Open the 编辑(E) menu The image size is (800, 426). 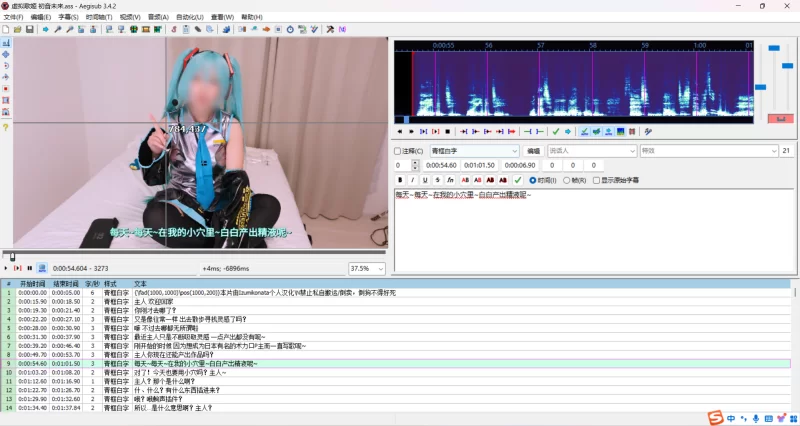(x=40, y=17)
